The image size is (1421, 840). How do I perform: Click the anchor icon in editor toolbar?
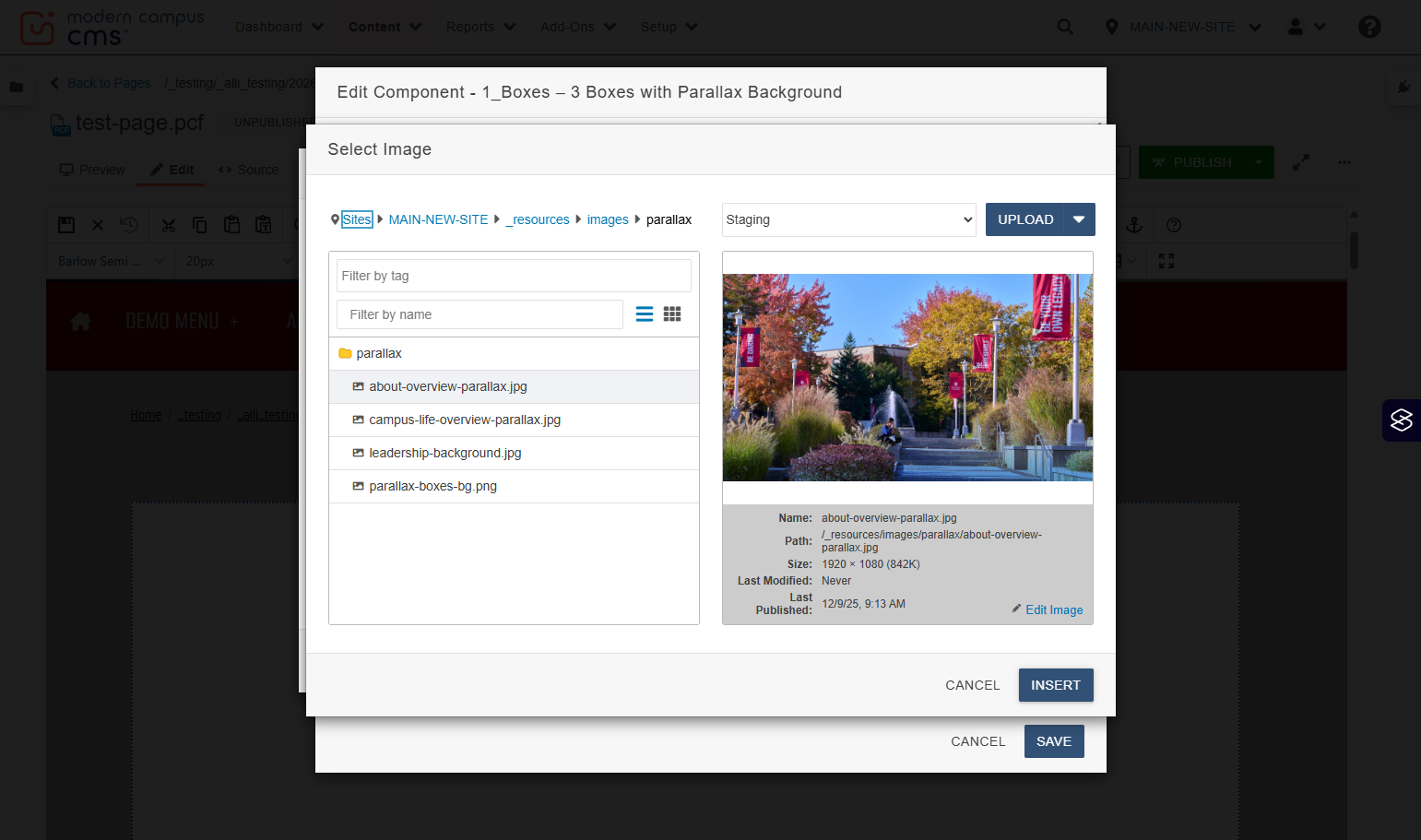1134,225
